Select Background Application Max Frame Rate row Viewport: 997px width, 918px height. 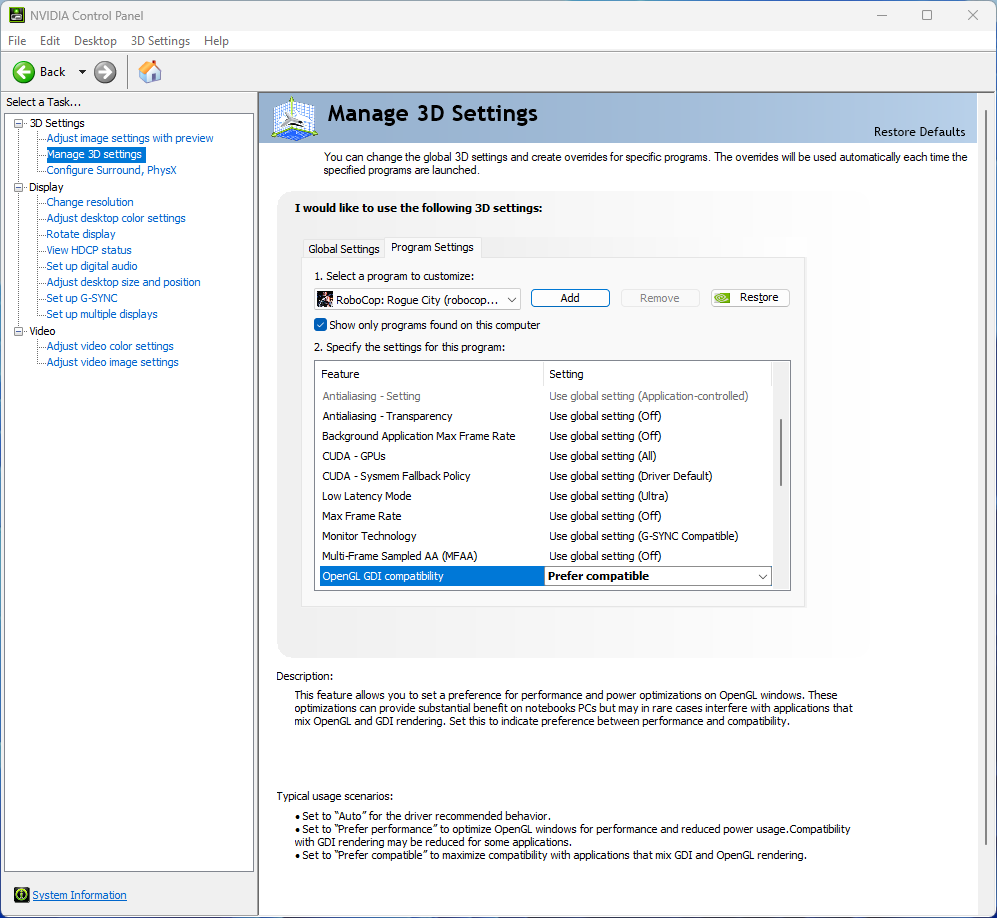coord(546,436)
